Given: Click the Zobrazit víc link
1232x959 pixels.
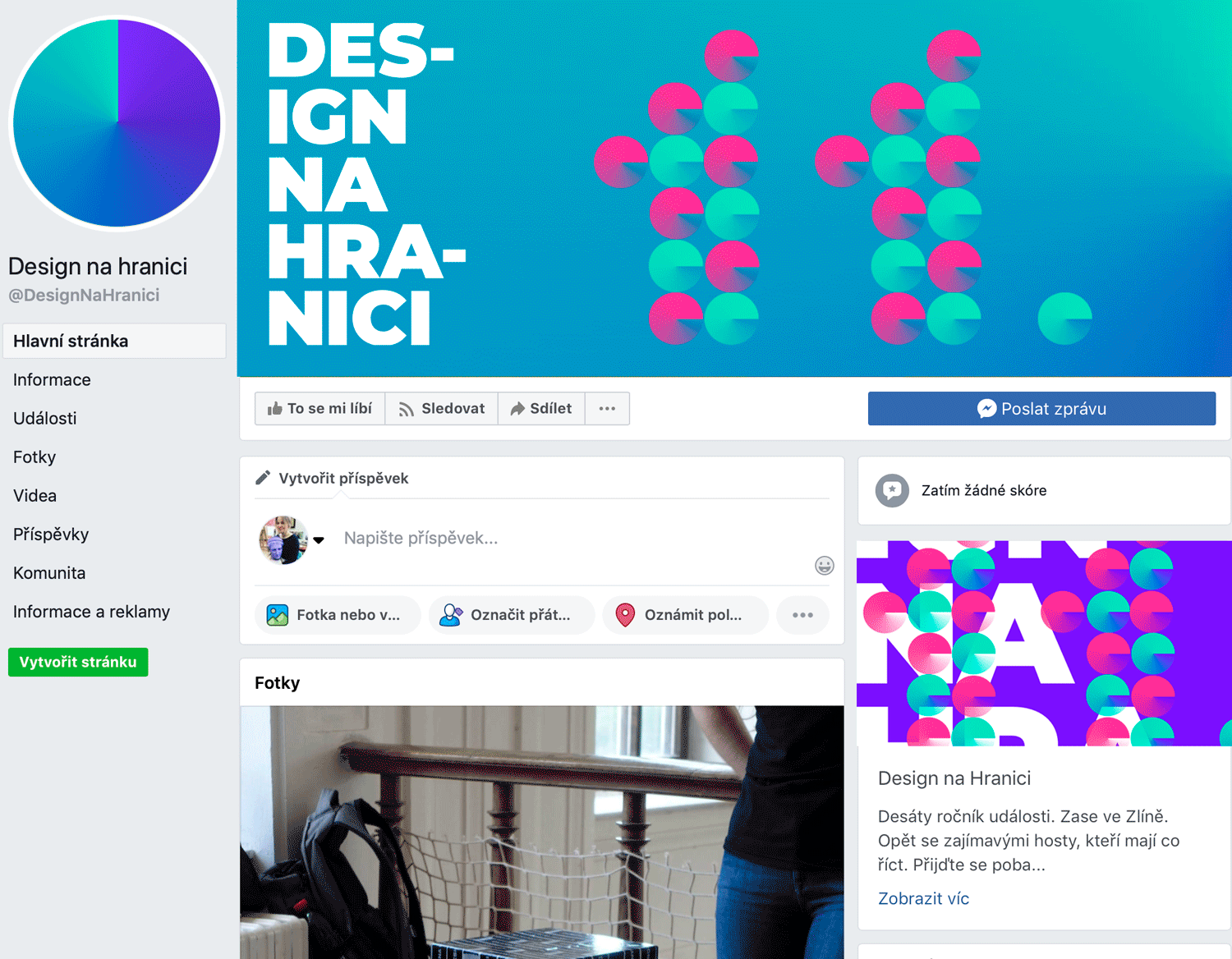Looking at the screenshot, I should 923,898.
